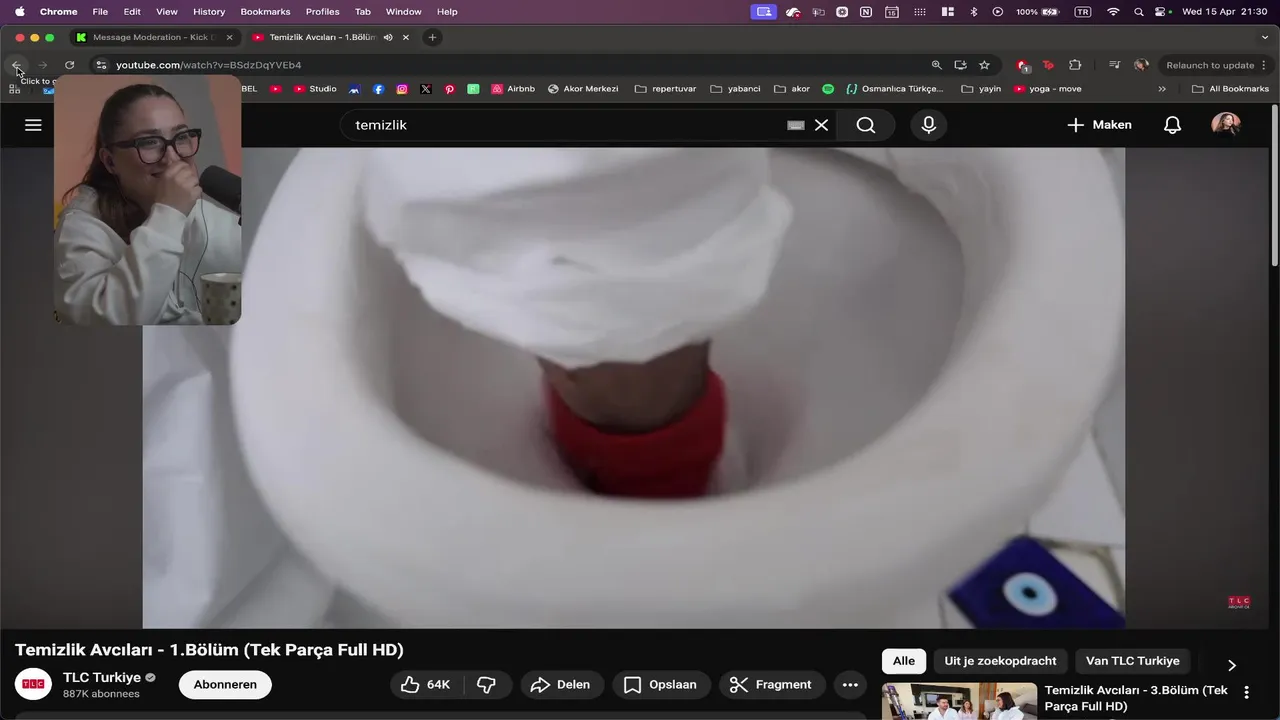Reload the page with refresh icon
1280x720 pixels.
69,65
